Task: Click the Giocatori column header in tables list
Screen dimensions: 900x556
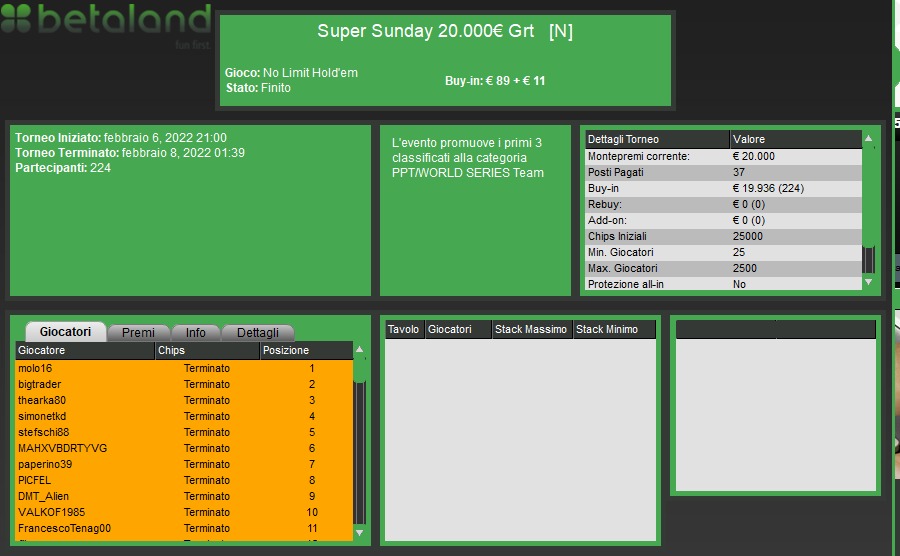Action: [458, 329]
